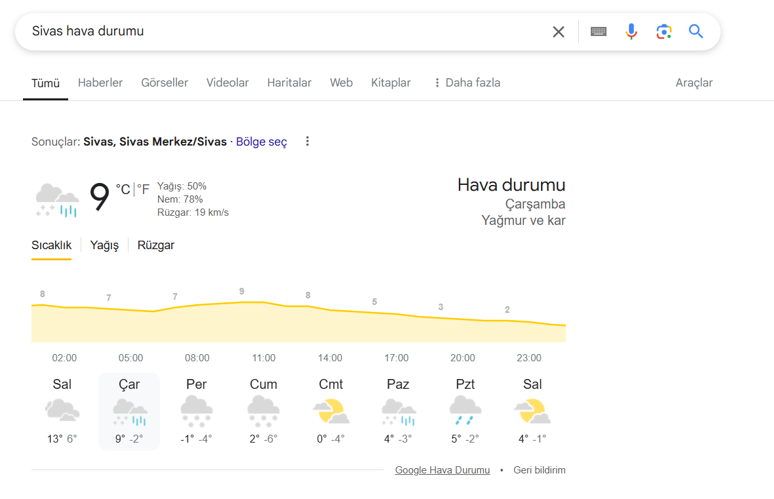Expand the Daha fazla menu

466,83
